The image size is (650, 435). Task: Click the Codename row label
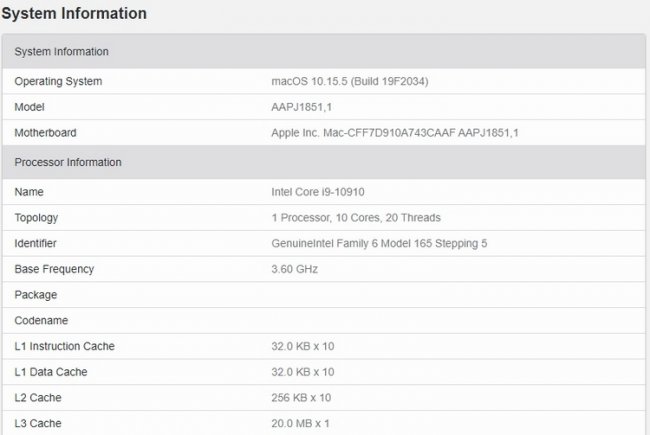point(40,321)
